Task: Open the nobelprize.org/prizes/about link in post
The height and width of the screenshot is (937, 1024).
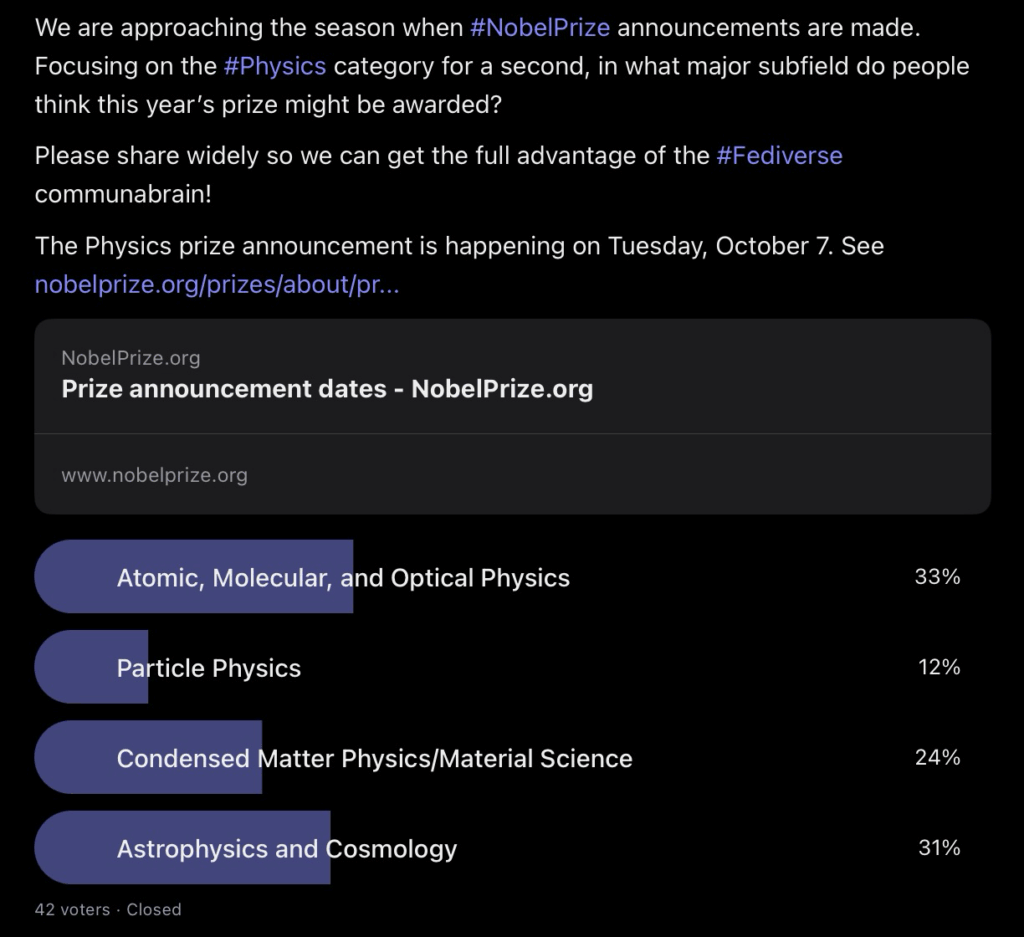Action: (x=217, y=285)
